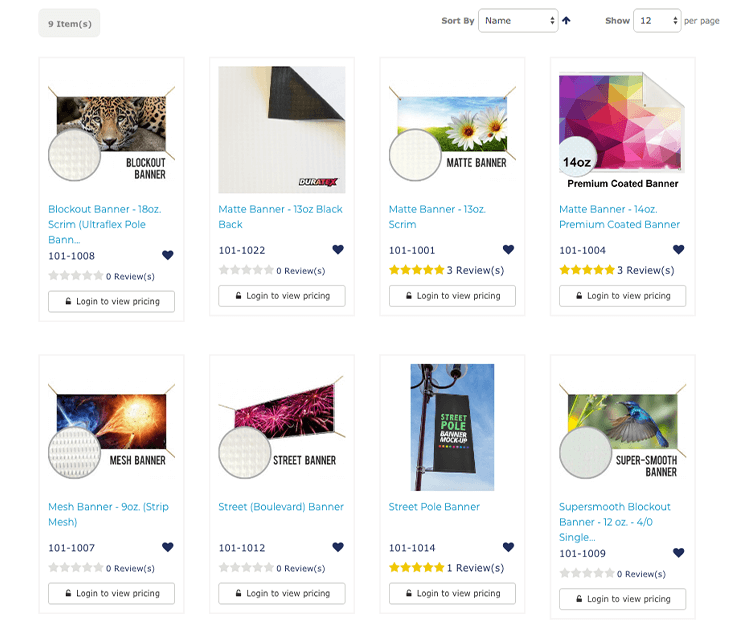Screen dimensions: 736x632
Task: Open the Duratex black back banner image
Action: (x=281, y=129)
